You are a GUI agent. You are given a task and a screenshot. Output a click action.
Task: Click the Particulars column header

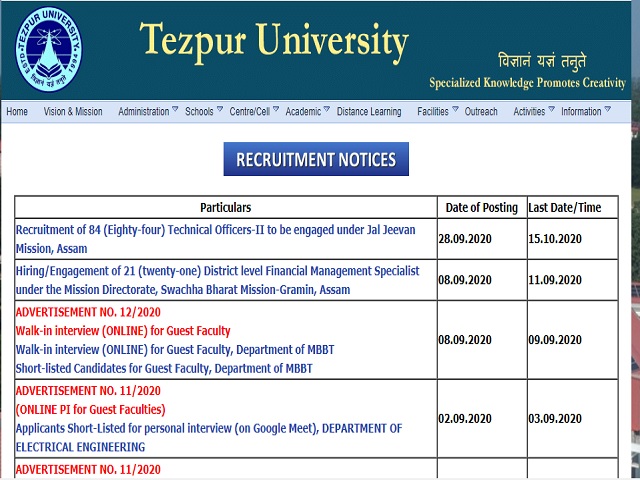tap(225, 208)
